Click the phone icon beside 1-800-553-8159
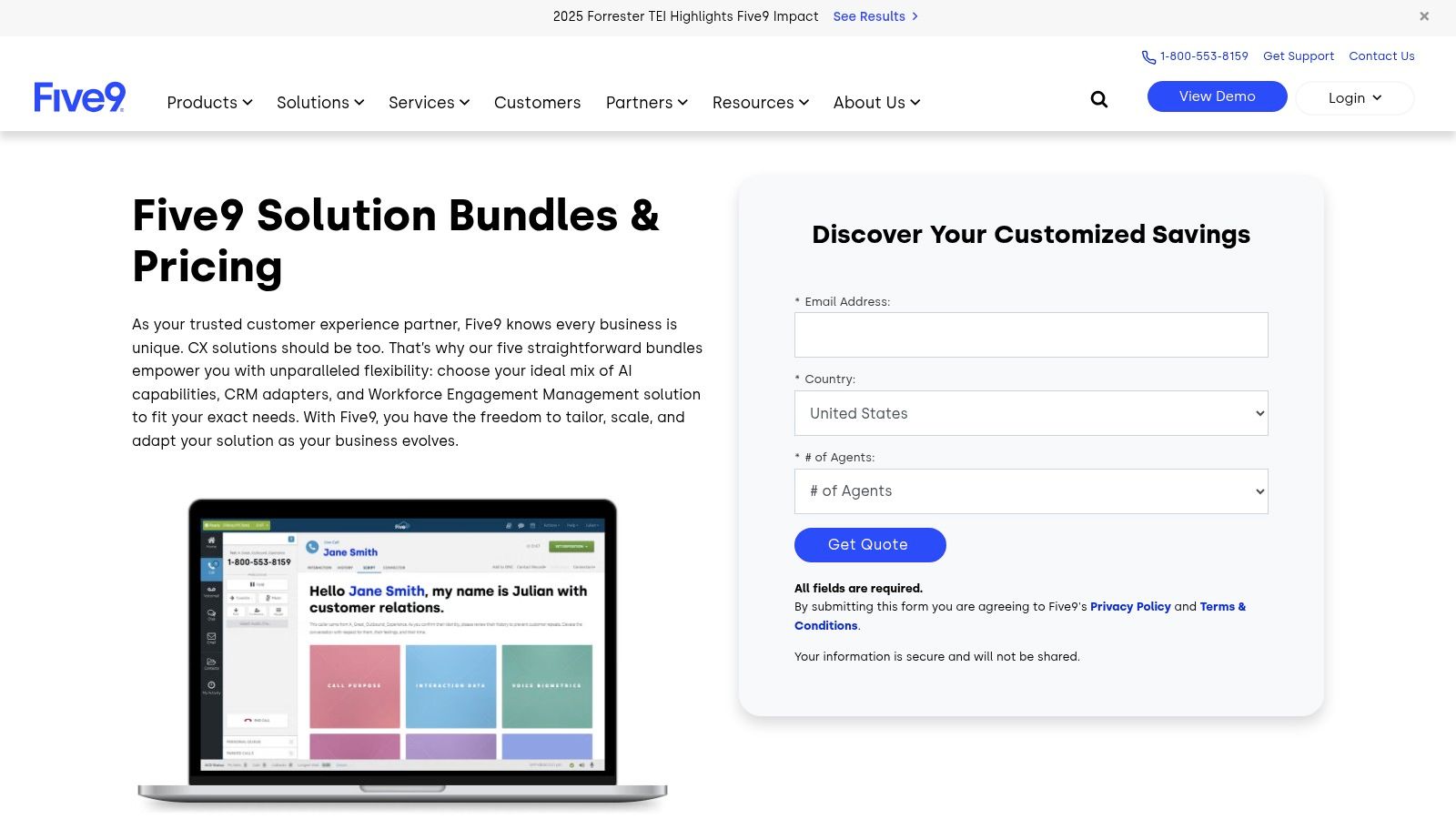Screen dimensions: 1456x819 tap(1148, 57)
